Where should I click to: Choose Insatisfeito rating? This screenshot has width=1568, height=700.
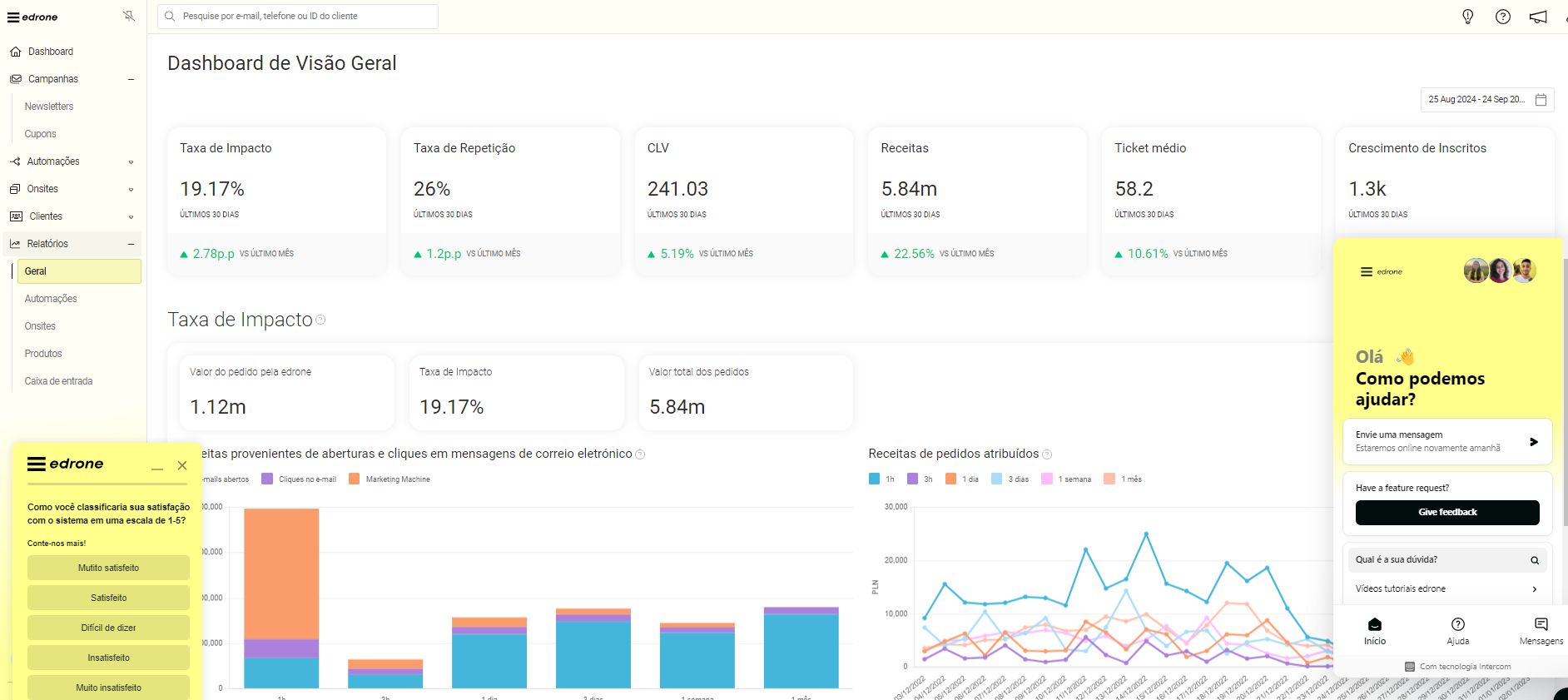click(x=108, y=658)
